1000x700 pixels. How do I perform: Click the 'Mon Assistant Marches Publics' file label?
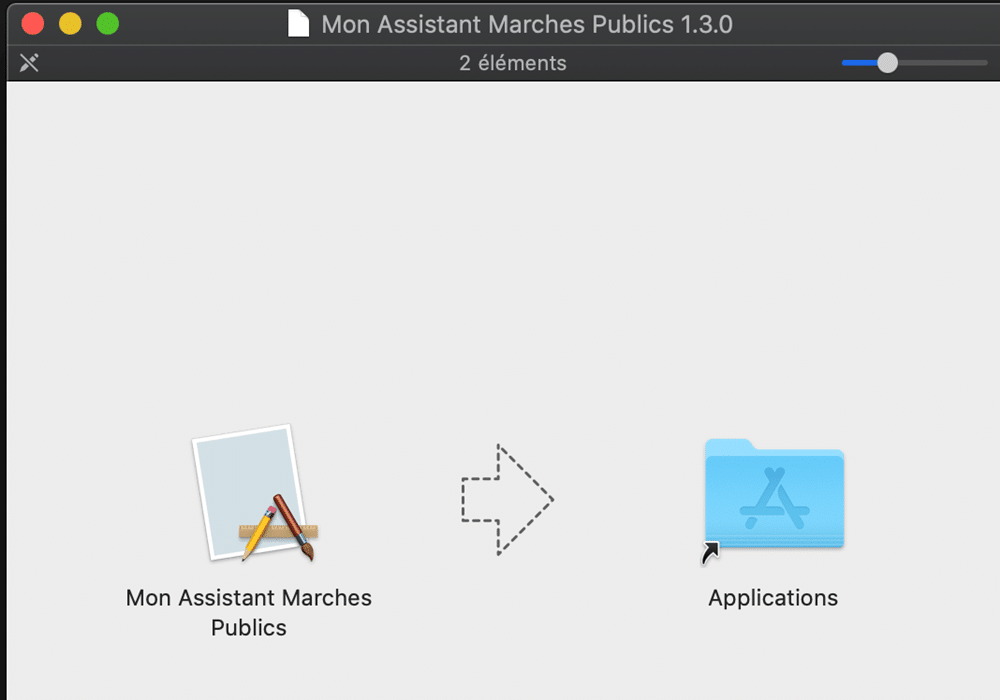(249, 612)
